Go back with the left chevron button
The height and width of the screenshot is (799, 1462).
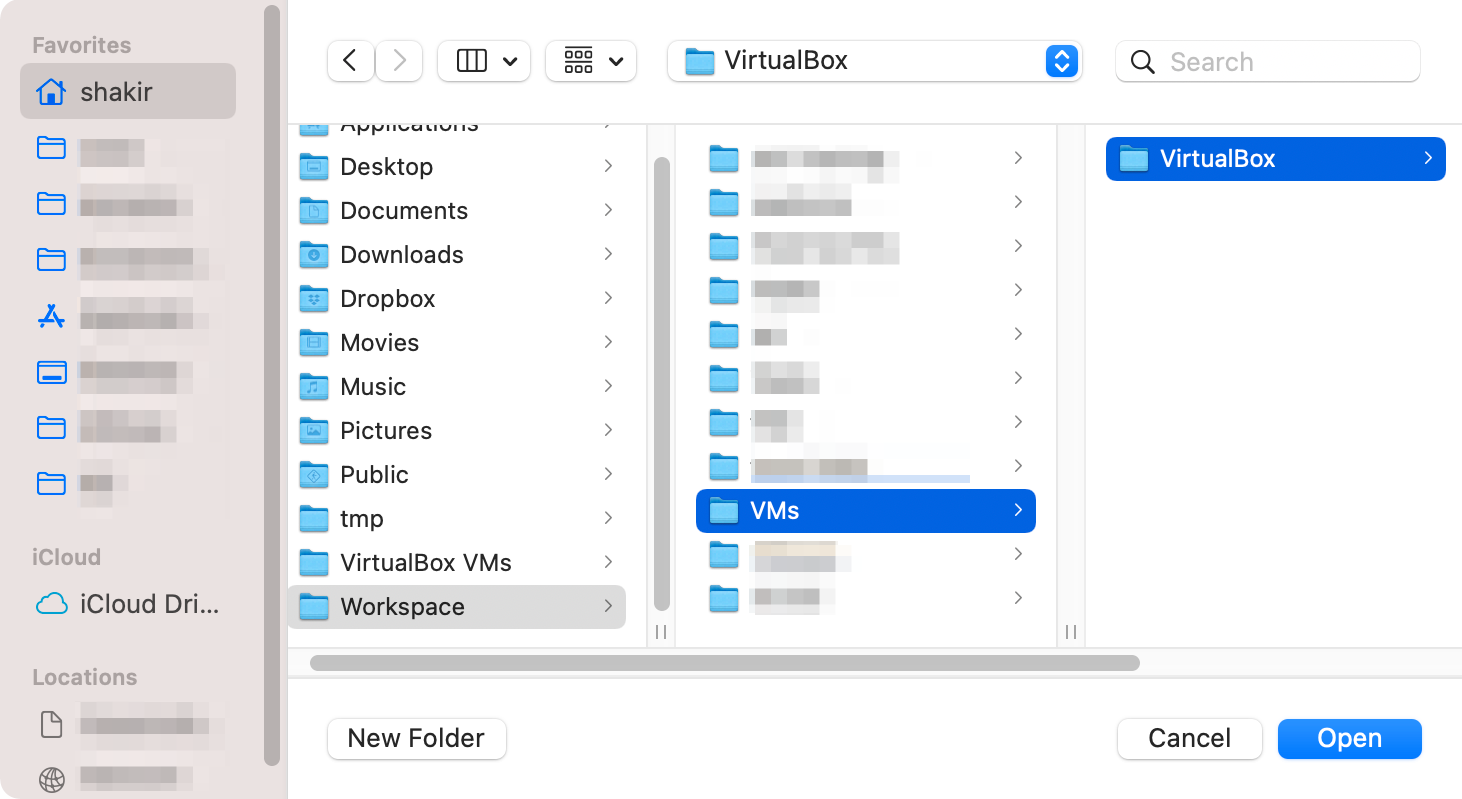[350, 61]
